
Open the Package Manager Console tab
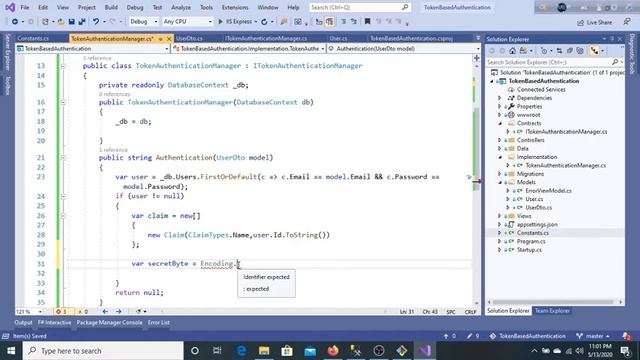pos(109,322)
